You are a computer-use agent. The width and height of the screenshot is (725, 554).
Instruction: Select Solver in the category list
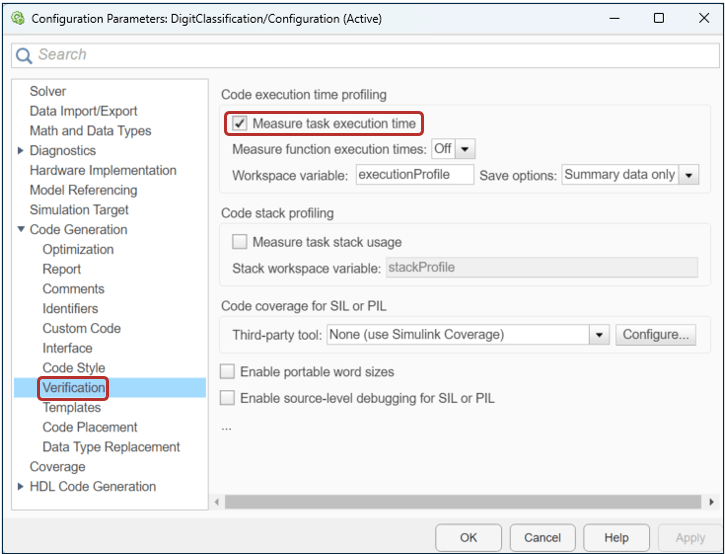(48, 91)
